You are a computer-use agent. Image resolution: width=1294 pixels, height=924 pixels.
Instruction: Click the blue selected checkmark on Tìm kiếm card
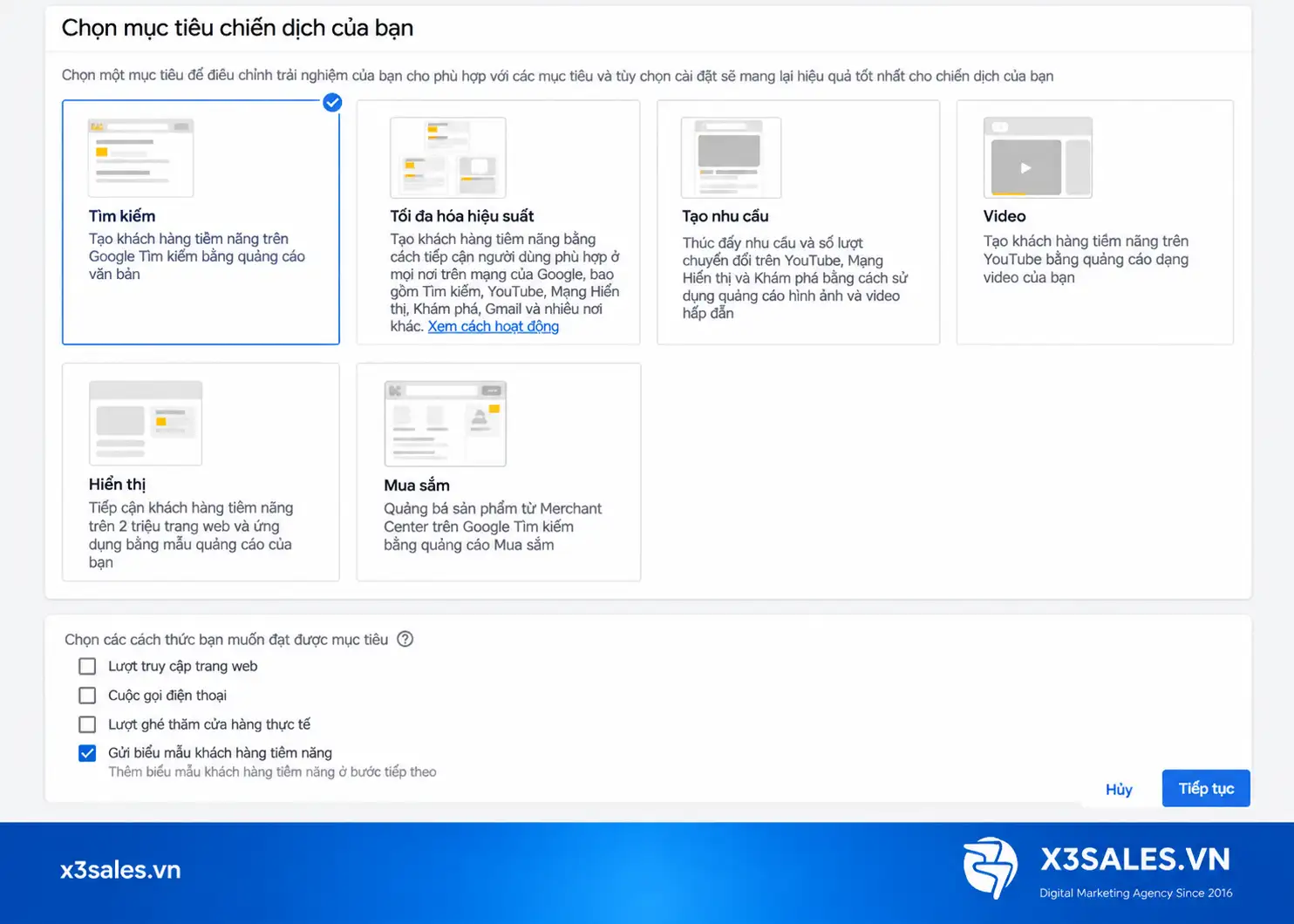pyautogui.click(x=332, y=103)
